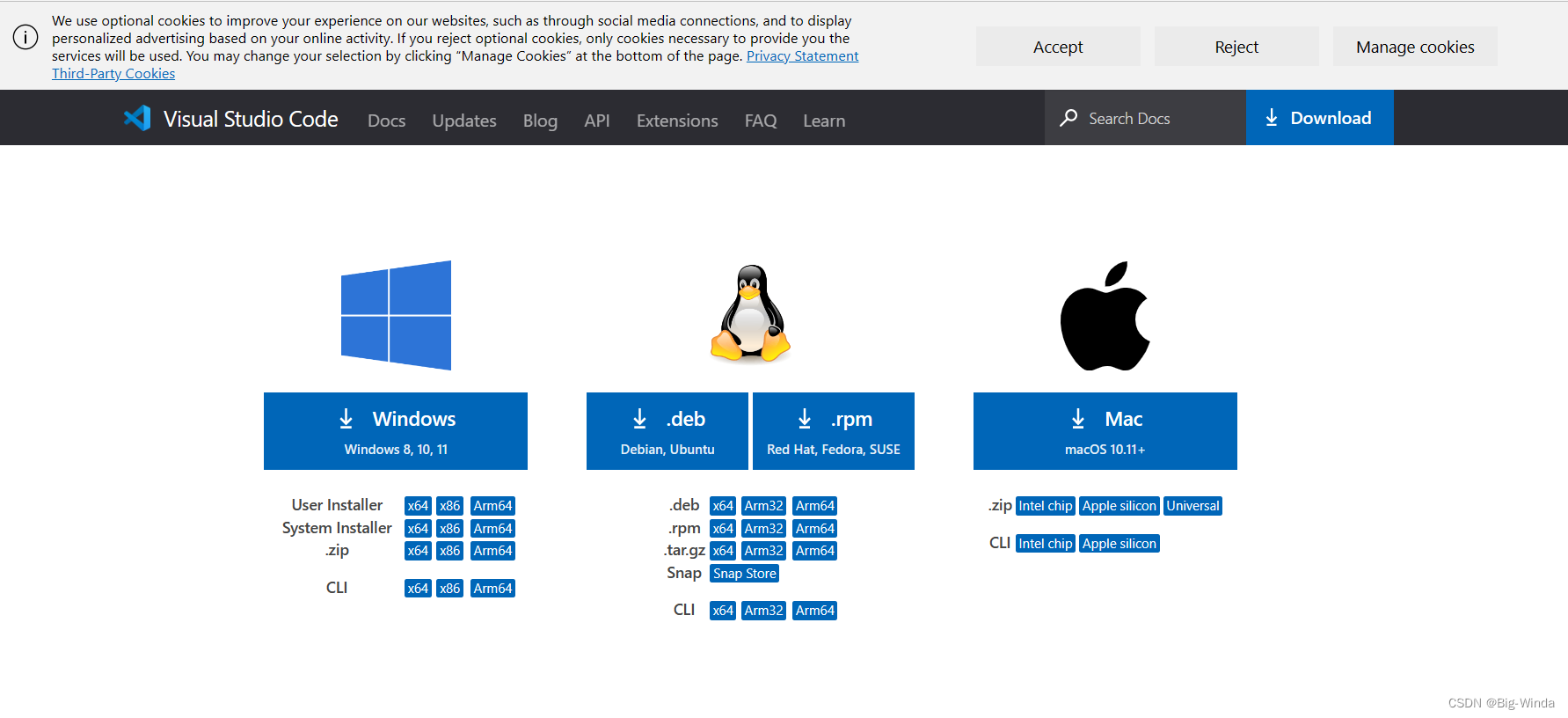Click the Linux penguin icon
Viewport: 1568px width, 718px height.
[750, 314]
